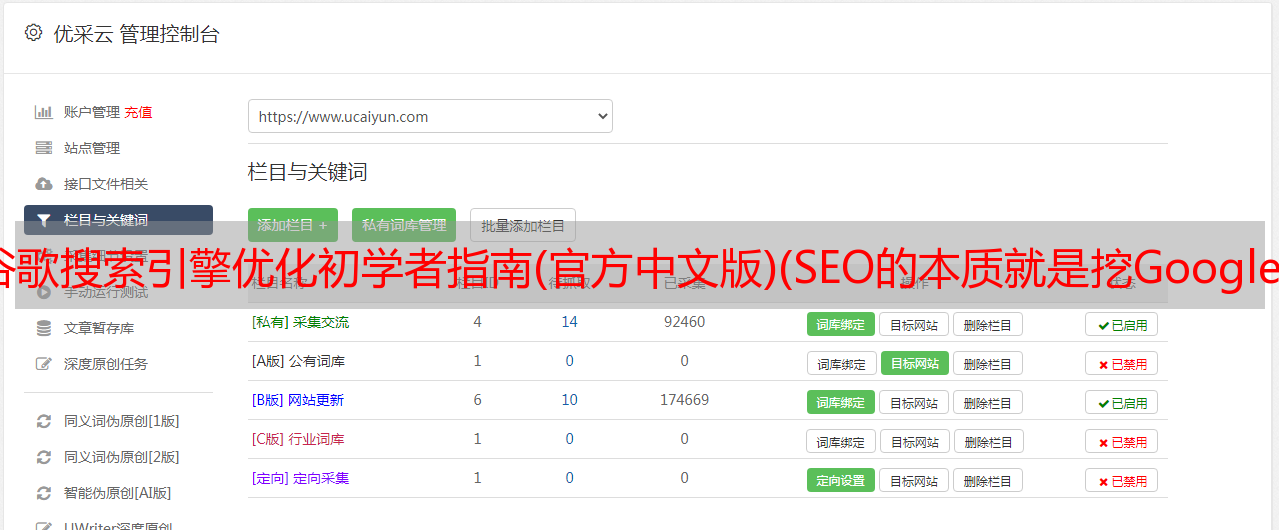The width and height of the screenshot is (1279, 530).
Task: Click the cloud upload icon for 接口文件相关
Action: click(x=43, y=184)
